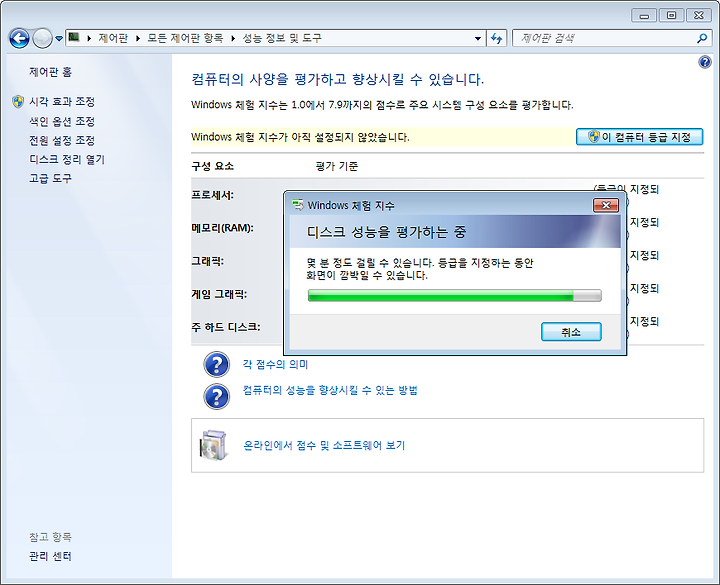This screenshot has width=720, height=585.
Task: Expand arrow before 제어판 breadcrumb
Action: pos(89,39)
